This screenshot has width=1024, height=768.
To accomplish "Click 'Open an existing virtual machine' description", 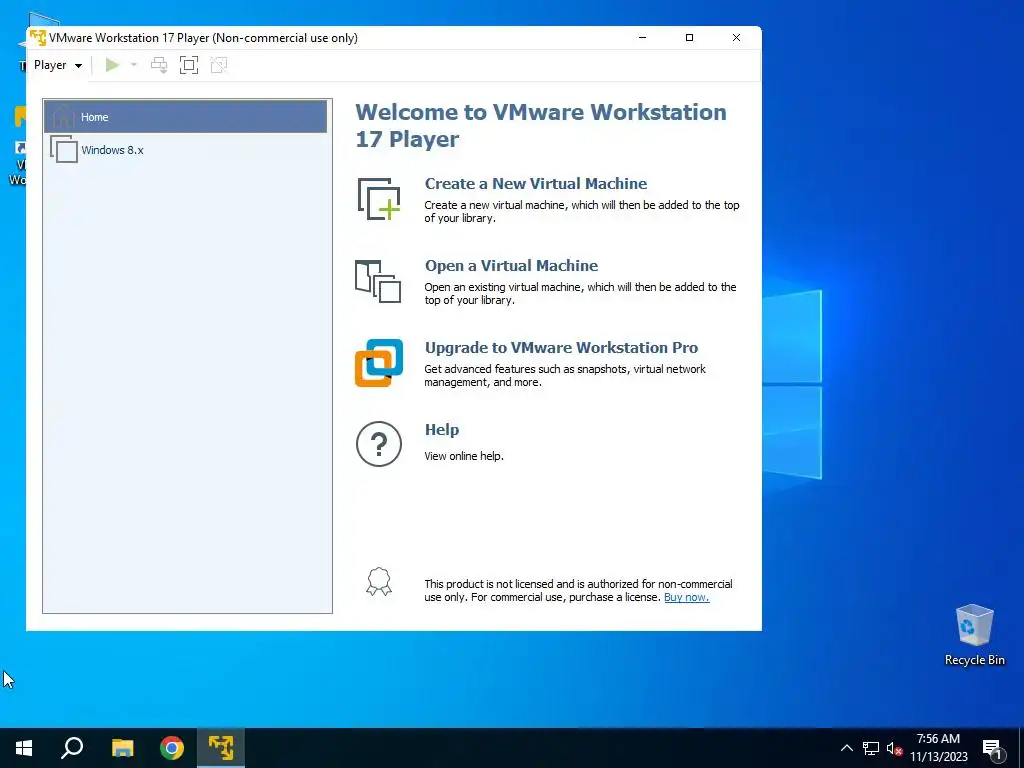I will click(x=580, y=293).
